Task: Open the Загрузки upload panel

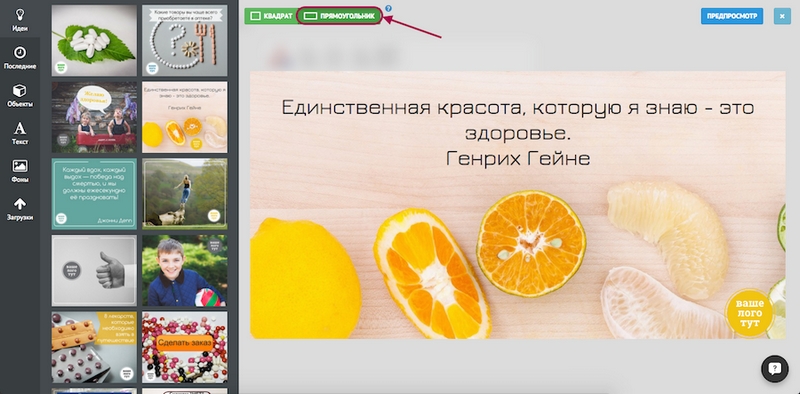Action: (x=19, y=209)
